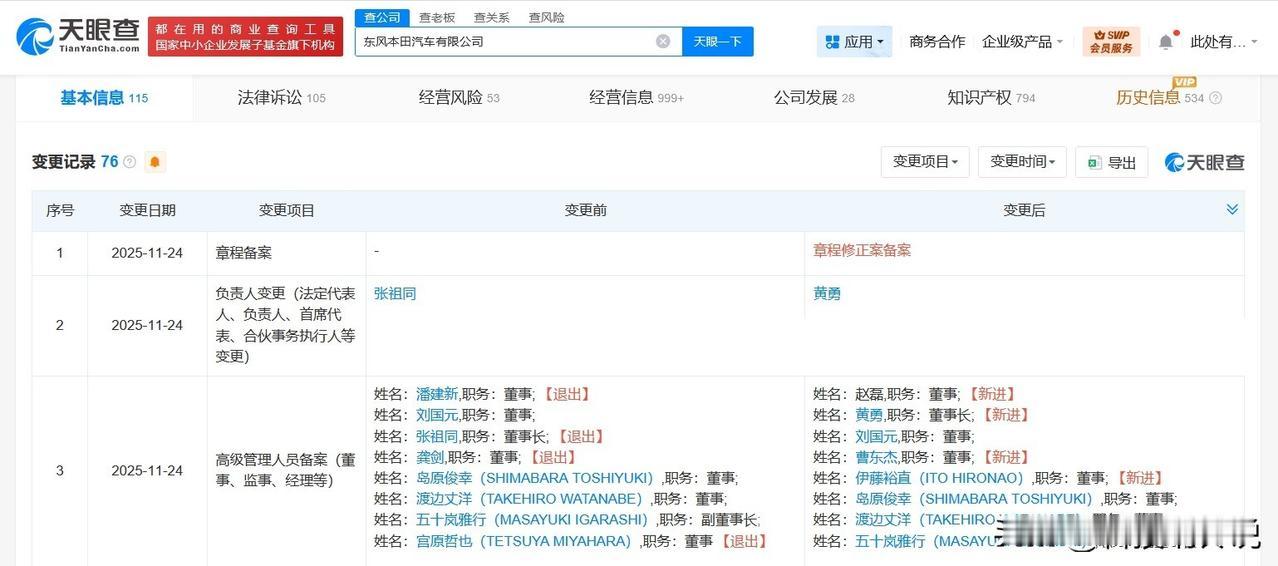The image size is (1278, 566).
Task: Open 黄勇 in the row 2 变更后 cell
Action: point(827,293)
